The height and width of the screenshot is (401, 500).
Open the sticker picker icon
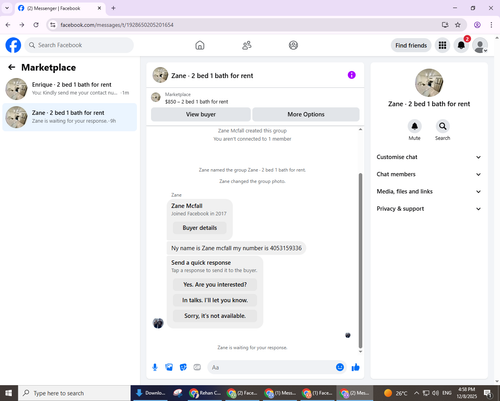point(183,367)
